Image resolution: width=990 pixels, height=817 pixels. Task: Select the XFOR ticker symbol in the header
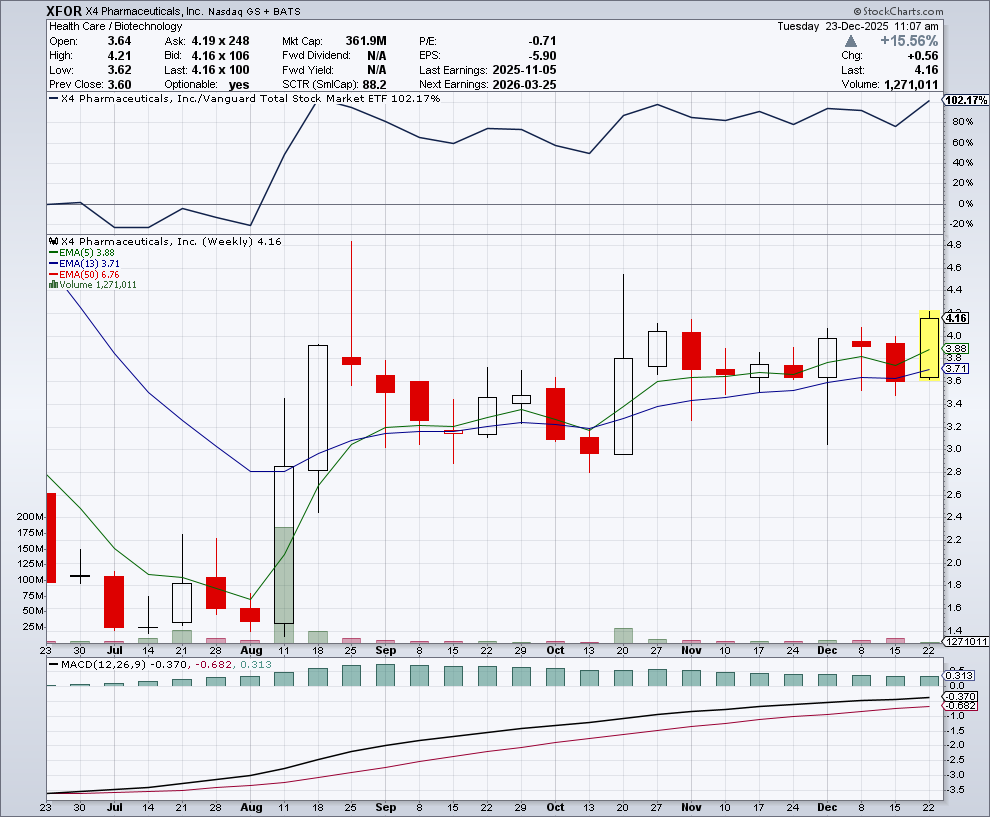click(x=64, y=11)
